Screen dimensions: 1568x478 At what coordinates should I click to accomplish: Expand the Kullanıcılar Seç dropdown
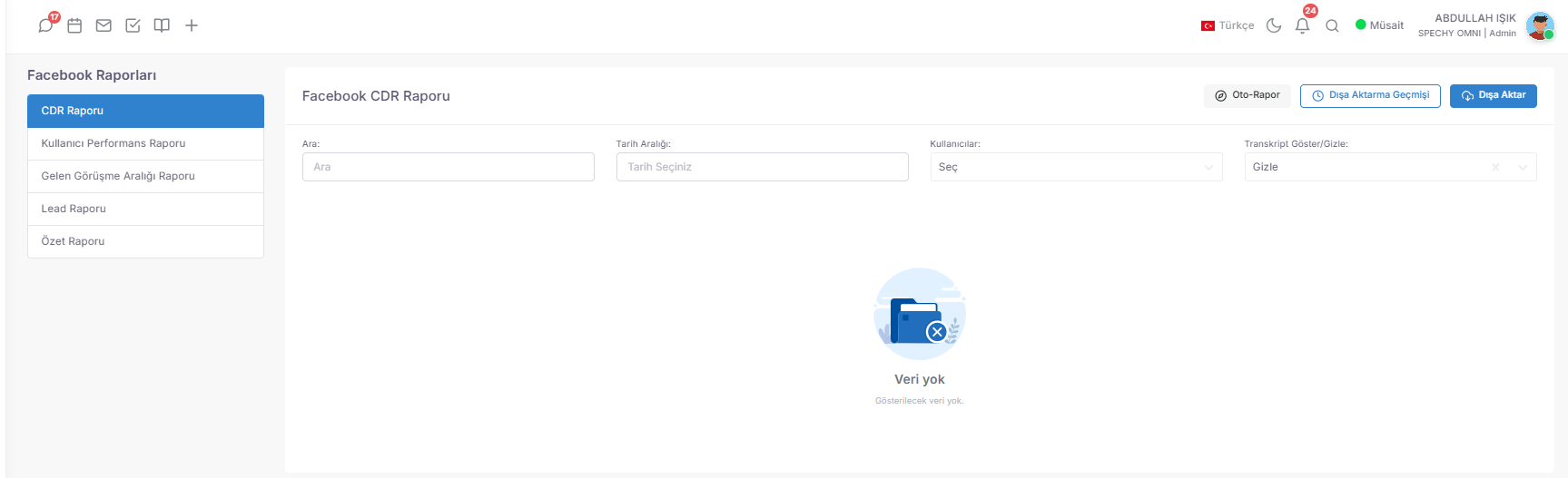pos(1076,167)
